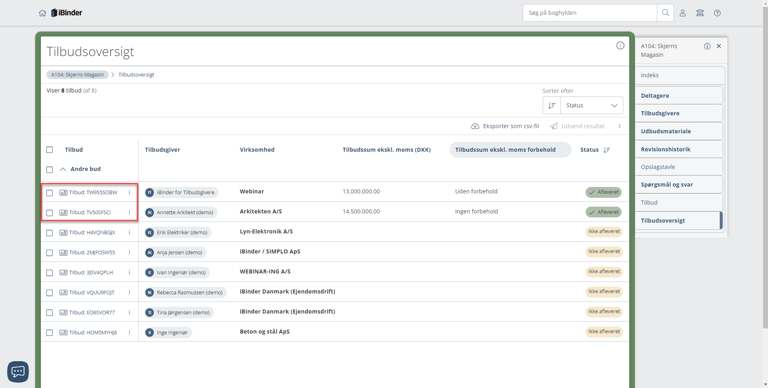
Task: Open row menu for Inge Ingeniør tilbud
Action: coord(129,333)
